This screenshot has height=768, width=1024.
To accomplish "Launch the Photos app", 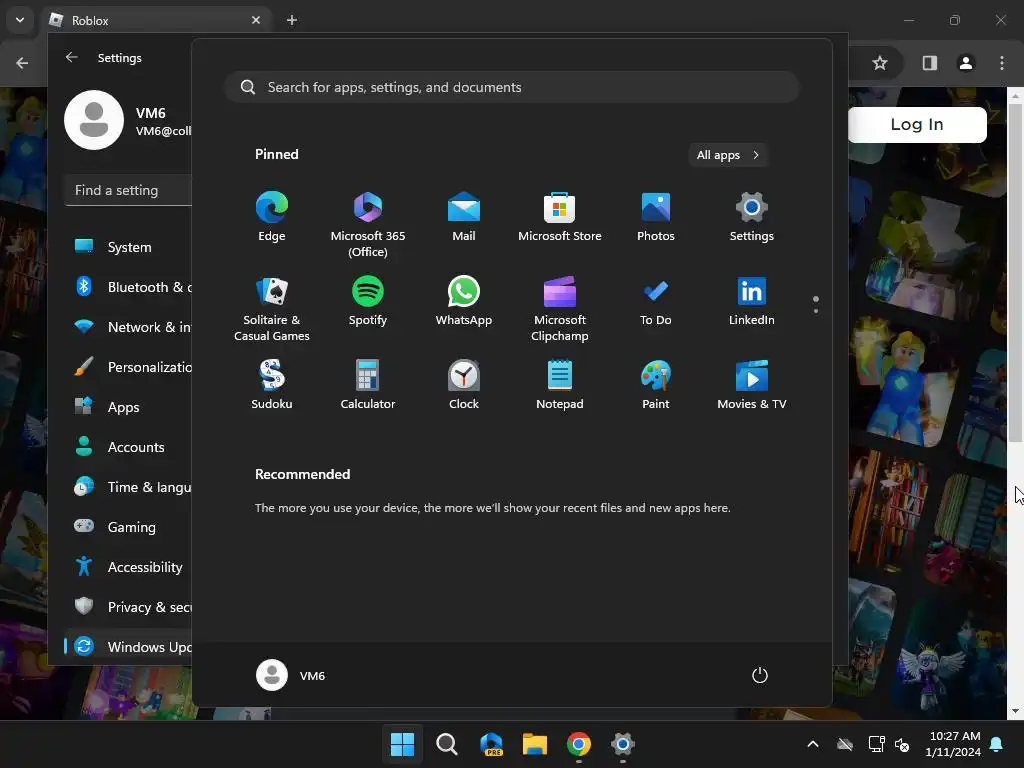I will click(656, 217).
